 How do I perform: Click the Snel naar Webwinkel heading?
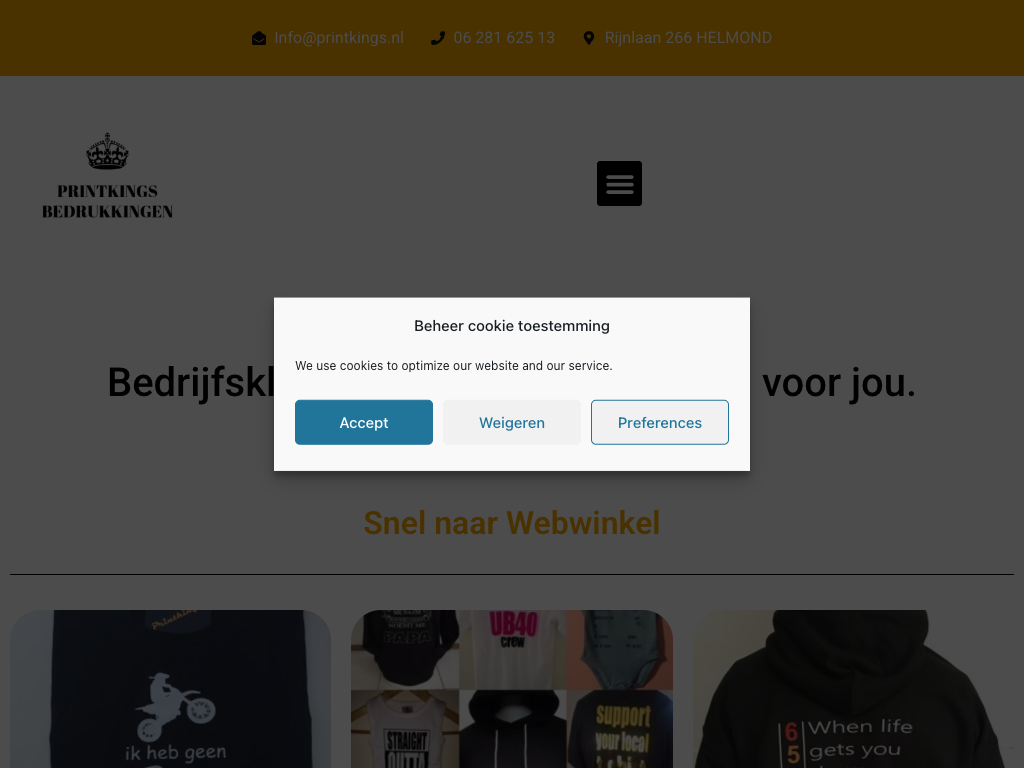[x=512, y=523]
